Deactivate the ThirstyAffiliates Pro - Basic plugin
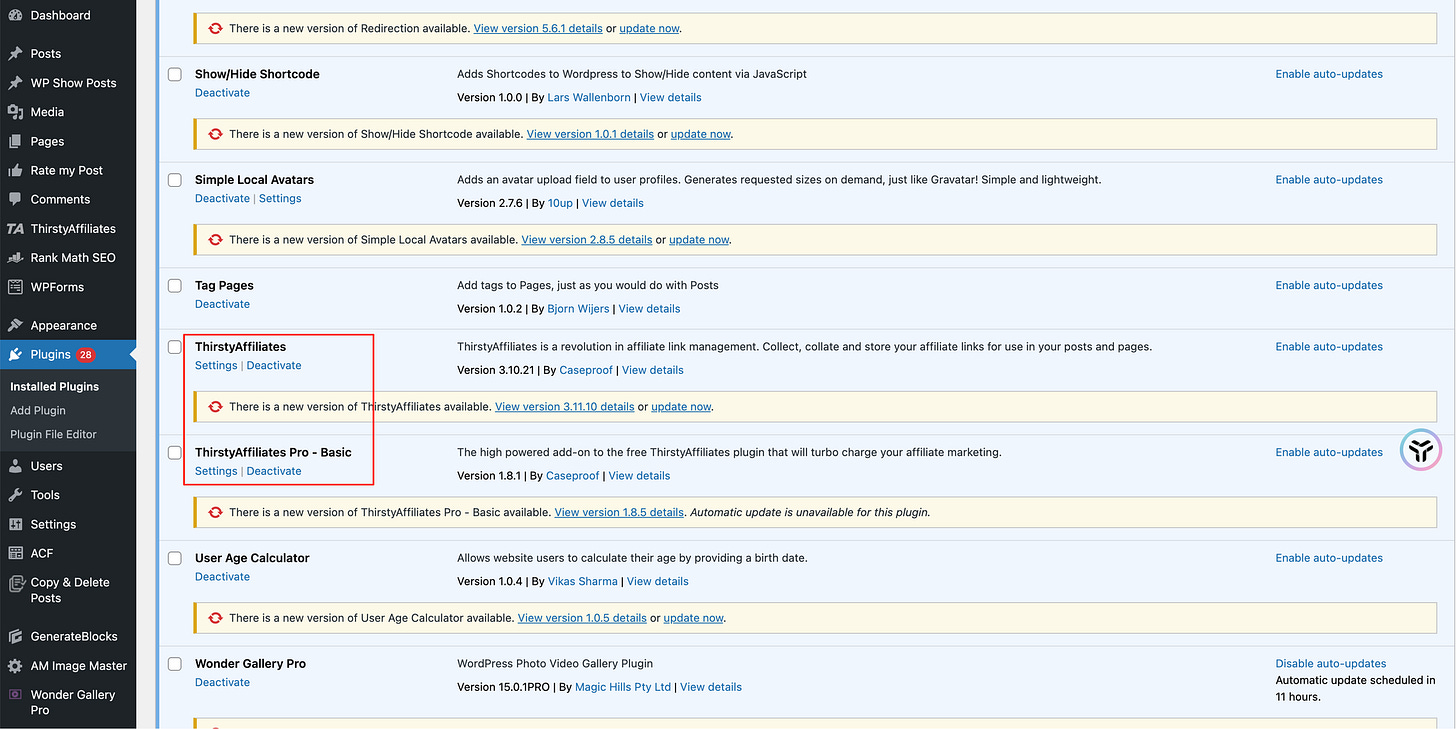 click(274, 471)
